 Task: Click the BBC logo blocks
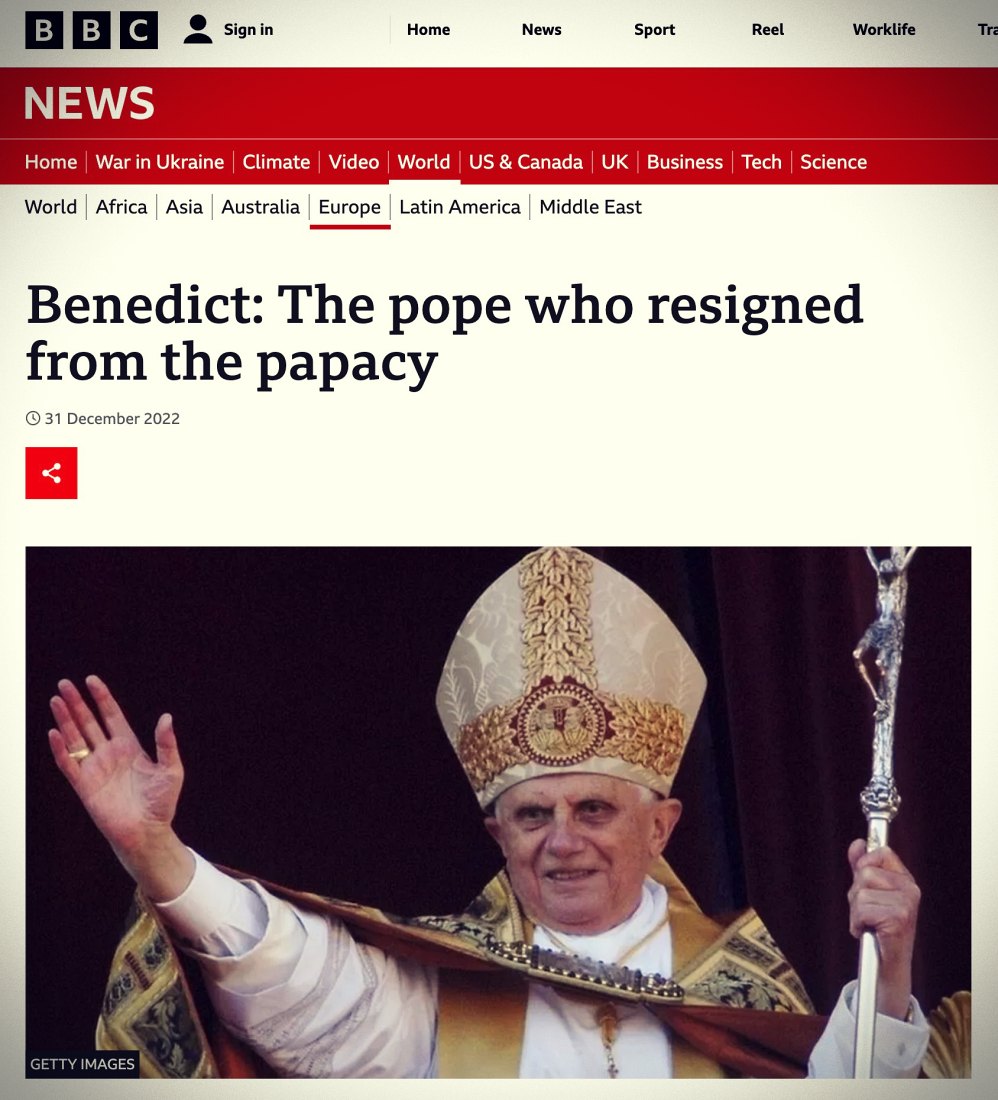click(x=91, y=30)
